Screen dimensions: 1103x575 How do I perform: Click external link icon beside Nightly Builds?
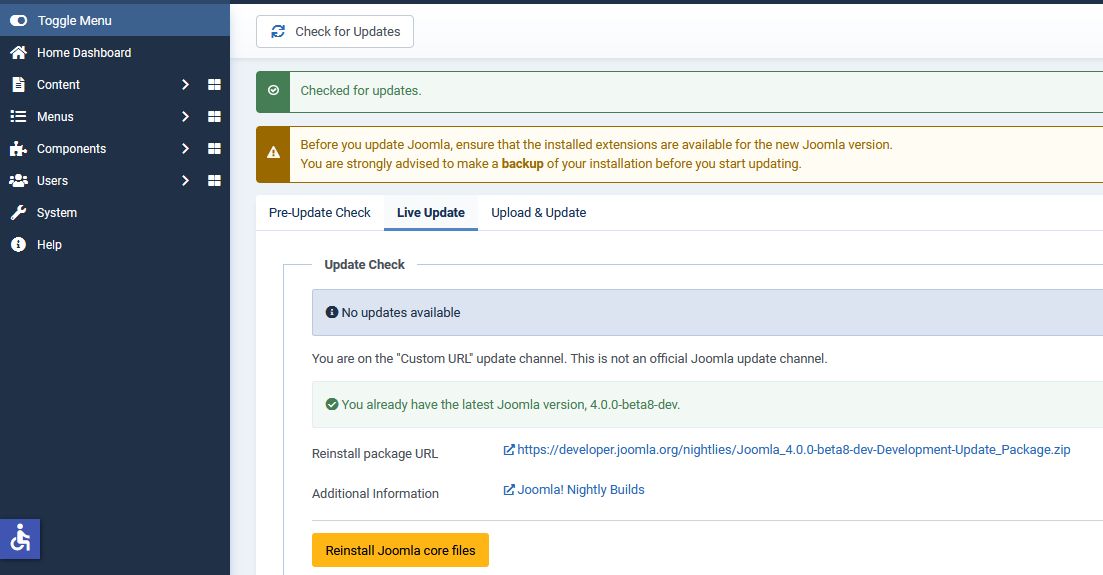coord(509,490)
